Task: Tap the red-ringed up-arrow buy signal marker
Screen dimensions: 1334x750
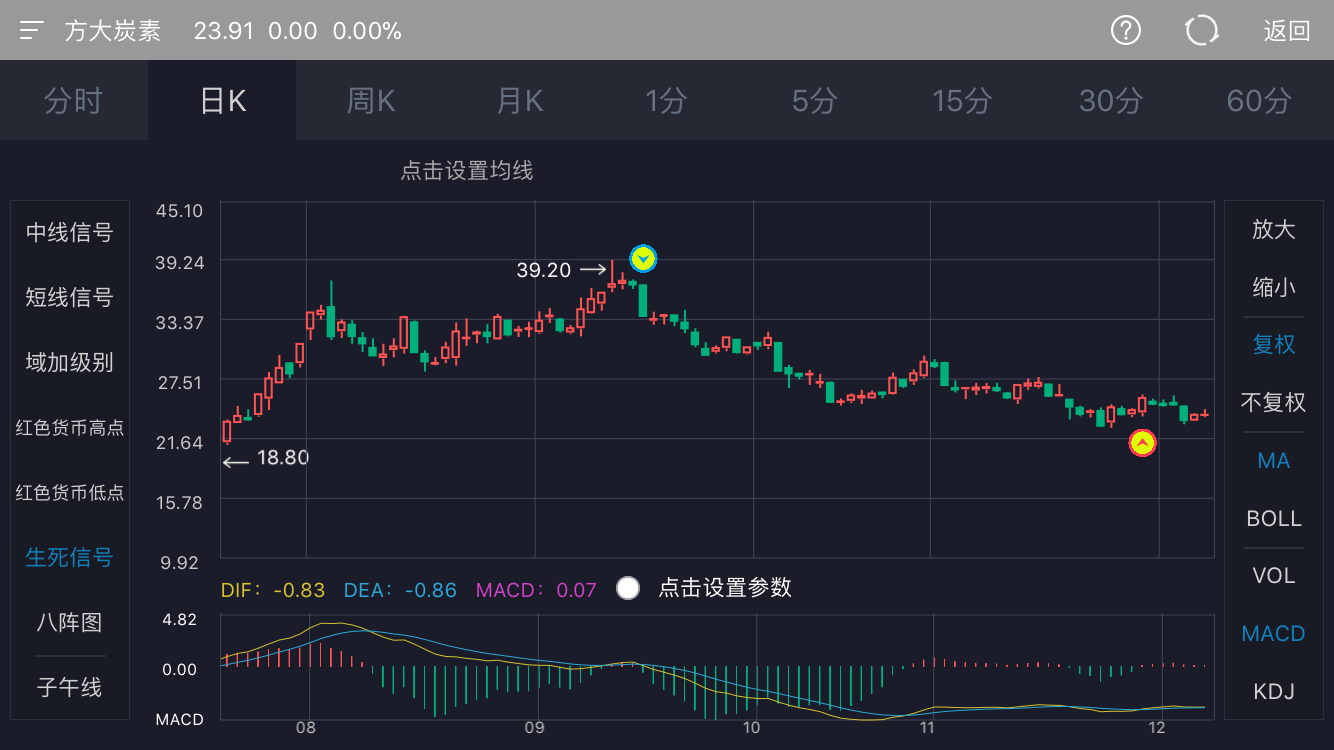Action: pos(1142,443)
